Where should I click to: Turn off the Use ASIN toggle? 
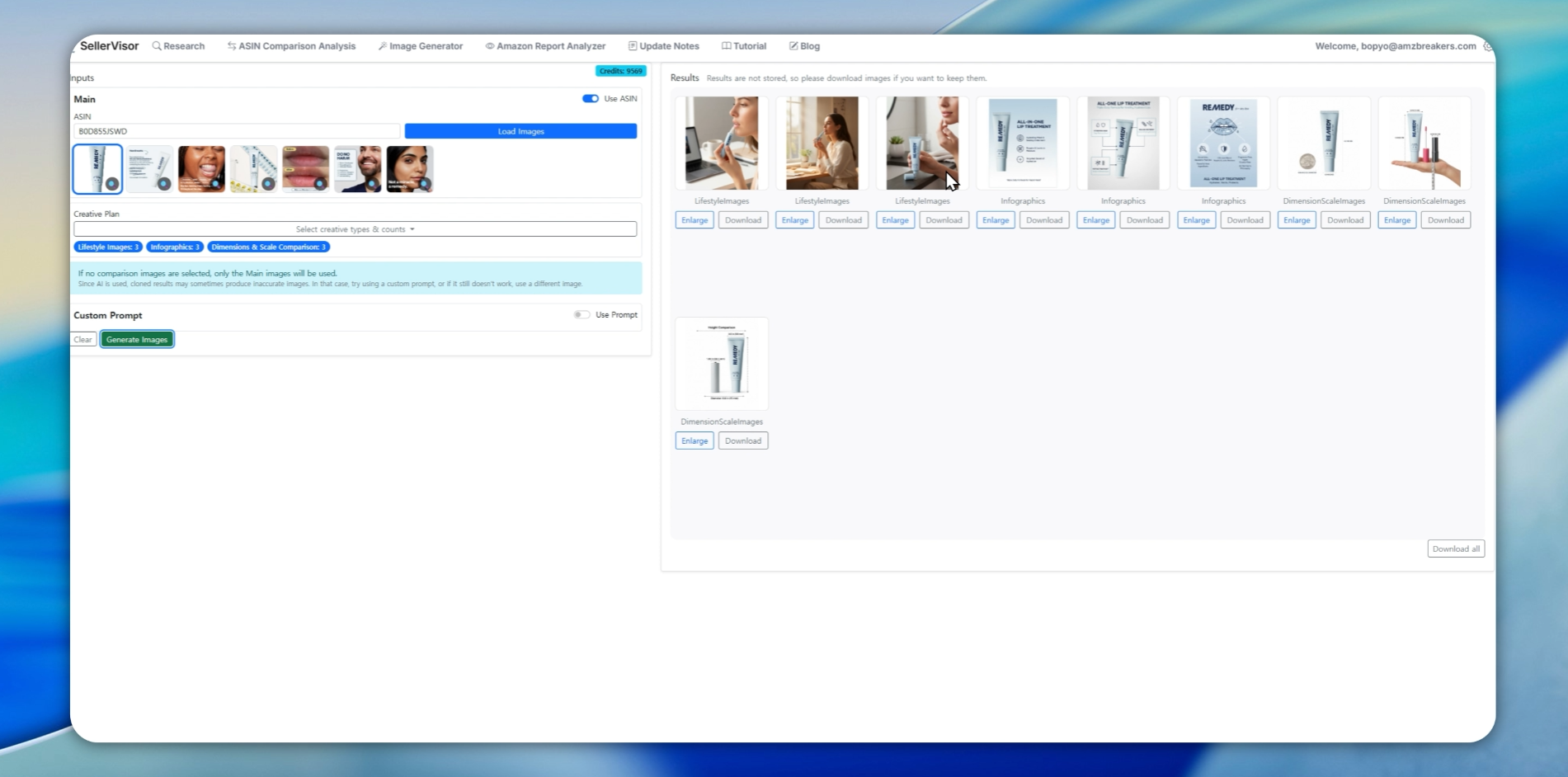pyautogui.click(x=591, y=99)
